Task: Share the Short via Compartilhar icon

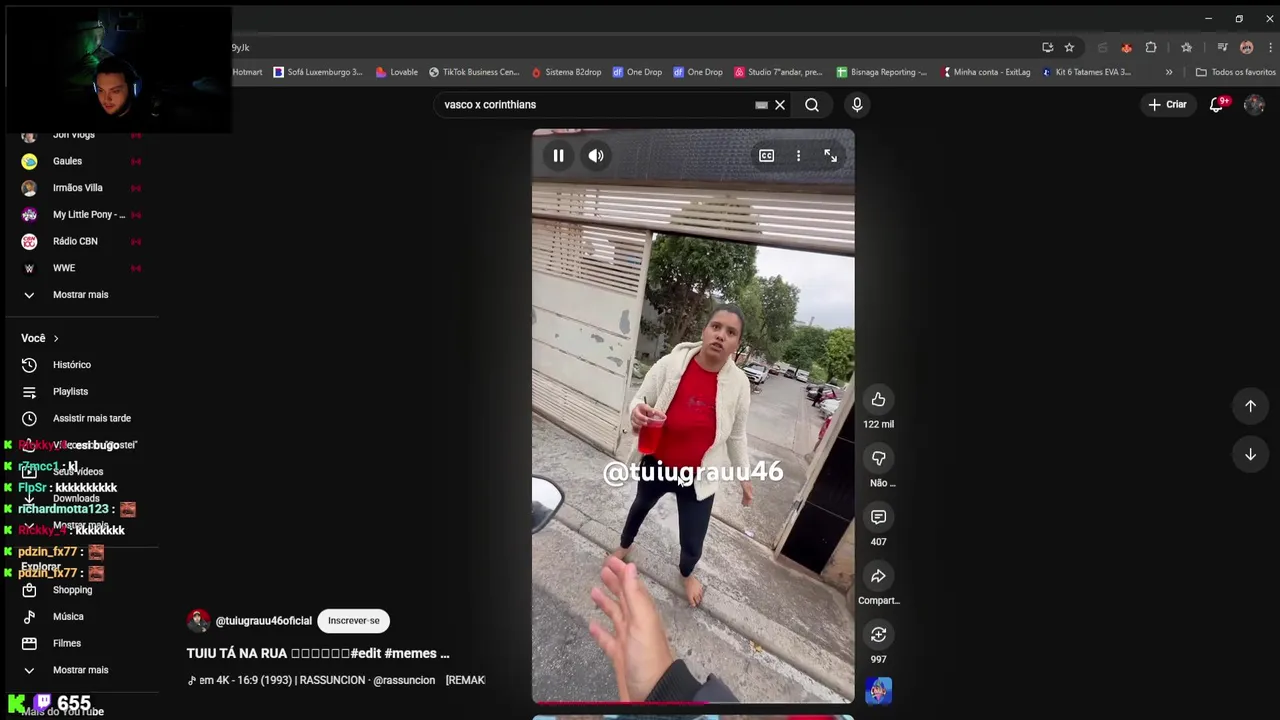Action: point(878,576)
